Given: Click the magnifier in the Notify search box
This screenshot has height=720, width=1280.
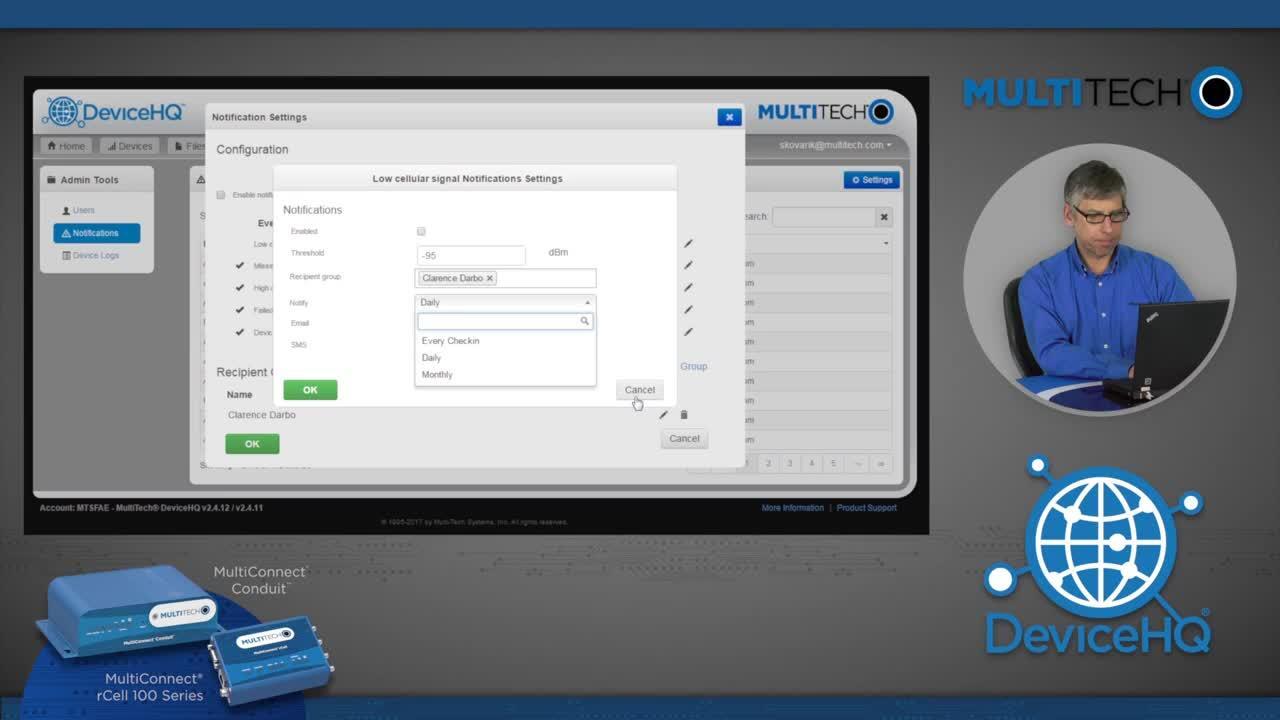Looking at the screenshot, I should 582,320.
